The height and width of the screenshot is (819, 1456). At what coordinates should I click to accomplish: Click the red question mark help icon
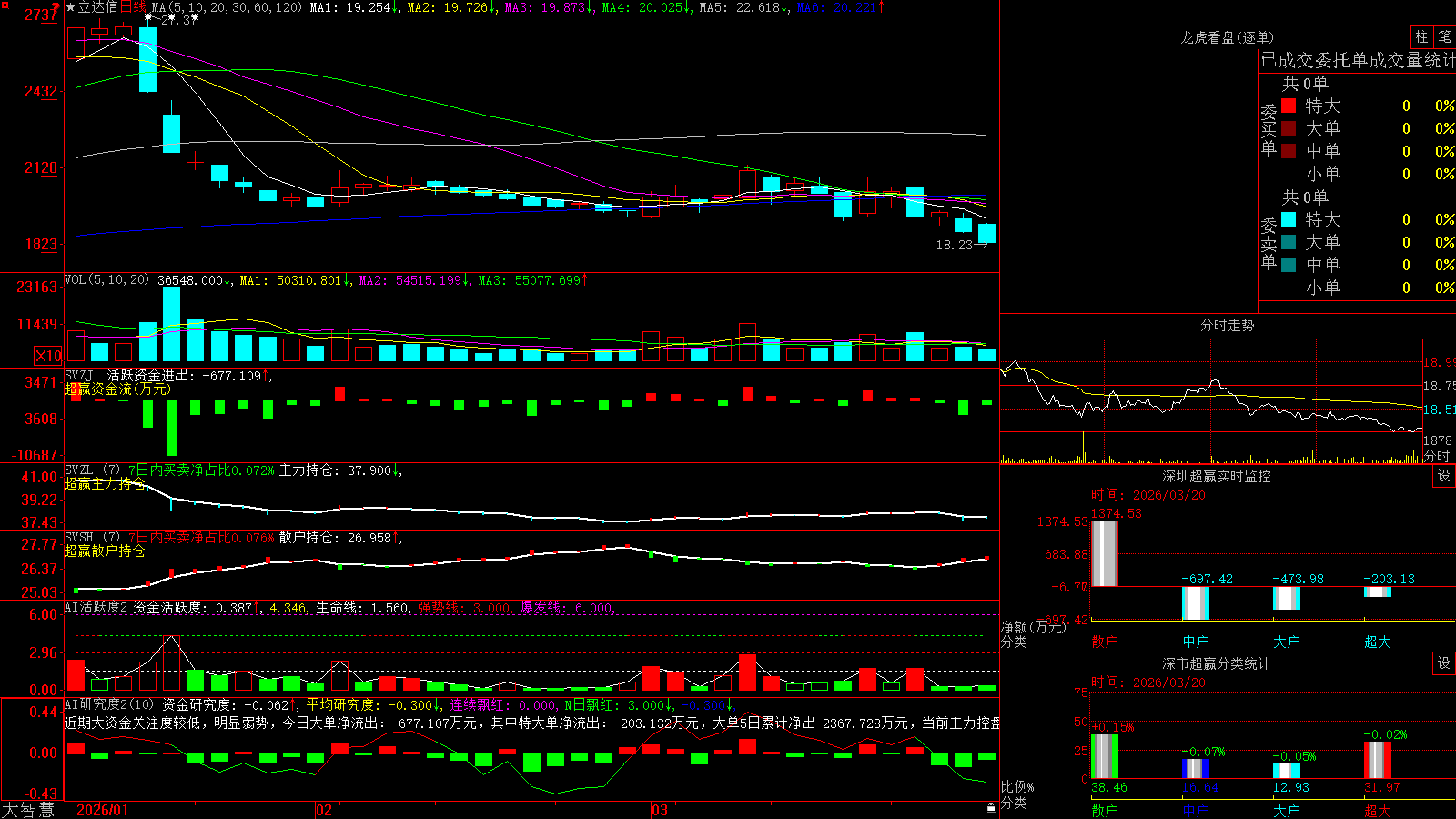pyautogui.click(x=56, y=7)
